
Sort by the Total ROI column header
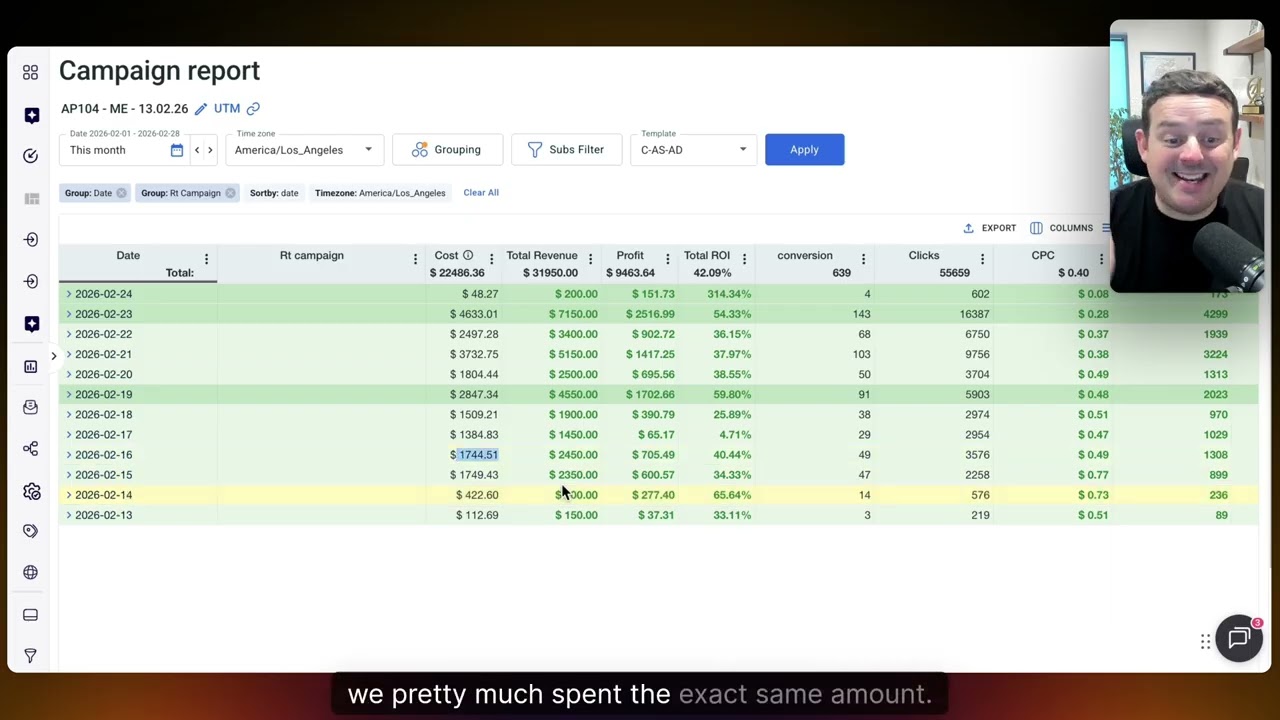point(707,256)
